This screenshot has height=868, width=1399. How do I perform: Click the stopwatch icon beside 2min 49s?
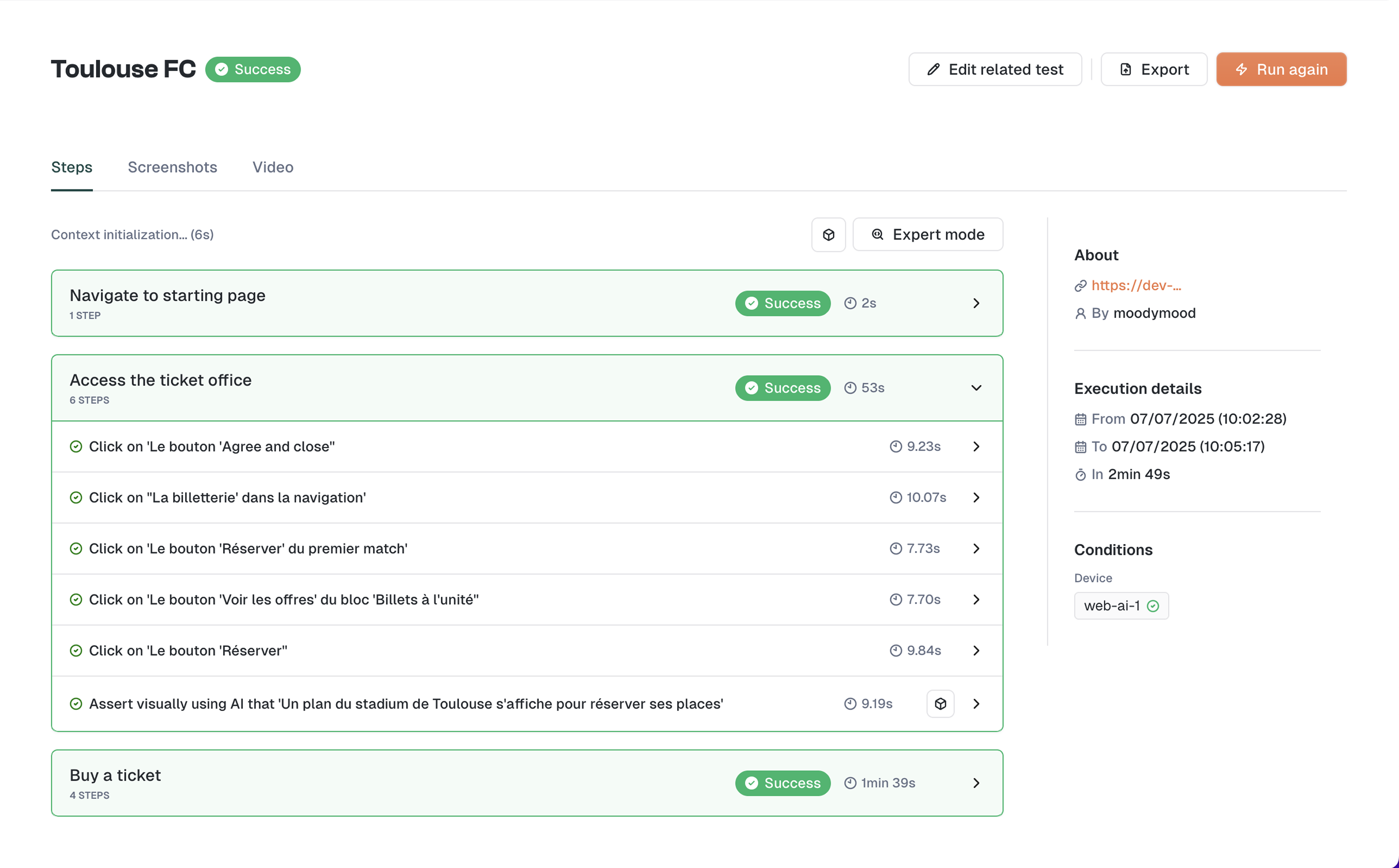tap(1080, 475)
